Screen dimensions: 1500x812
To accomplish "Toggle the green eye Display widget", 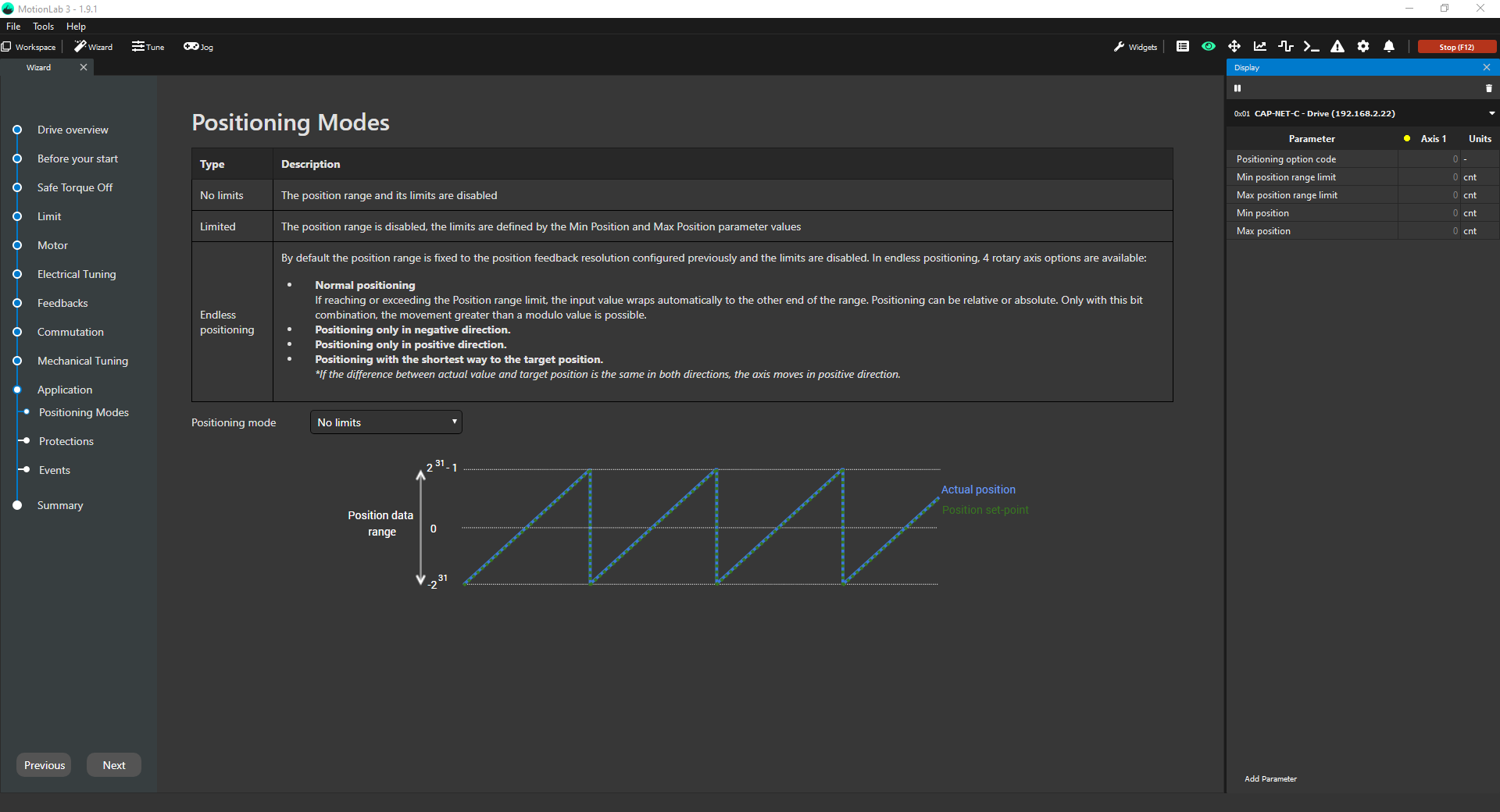I will point(1209,47).
